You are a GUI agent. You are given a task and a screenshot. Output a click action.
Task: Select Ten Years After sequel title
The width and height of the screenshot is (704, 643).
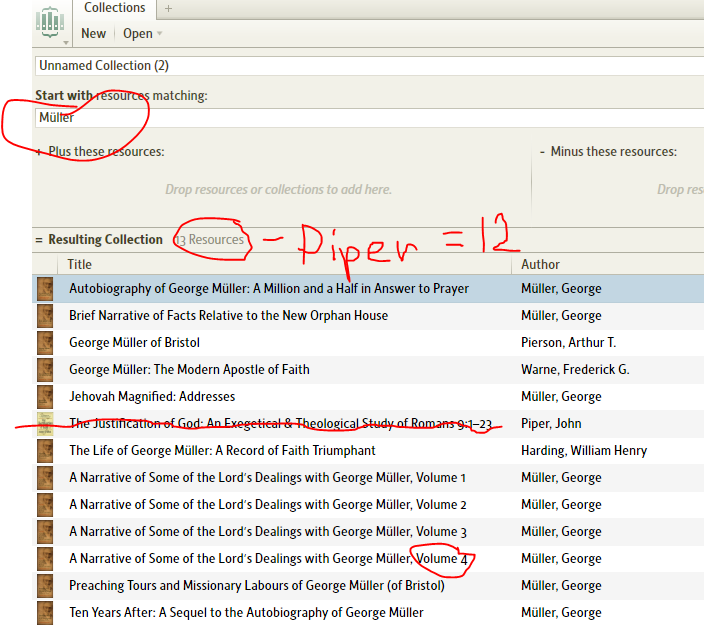(x=246, y=612)
